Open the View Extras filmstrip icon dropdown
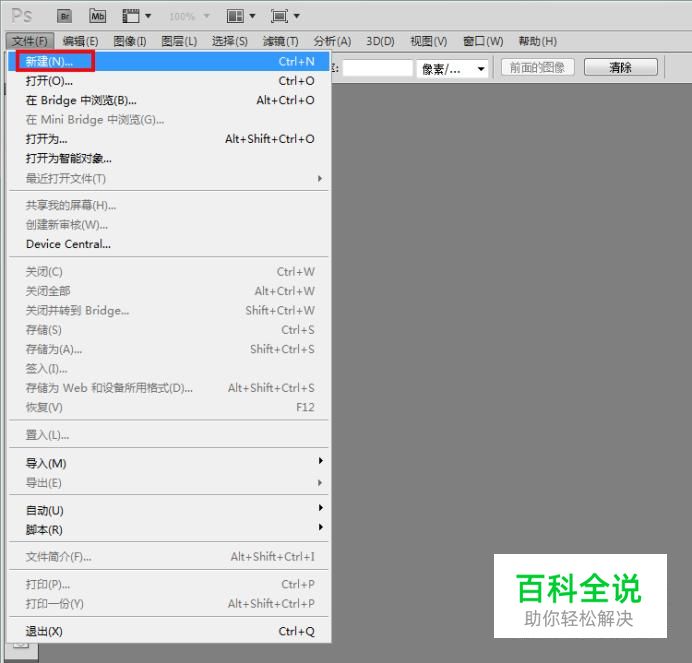 click(x=136, y=16)
